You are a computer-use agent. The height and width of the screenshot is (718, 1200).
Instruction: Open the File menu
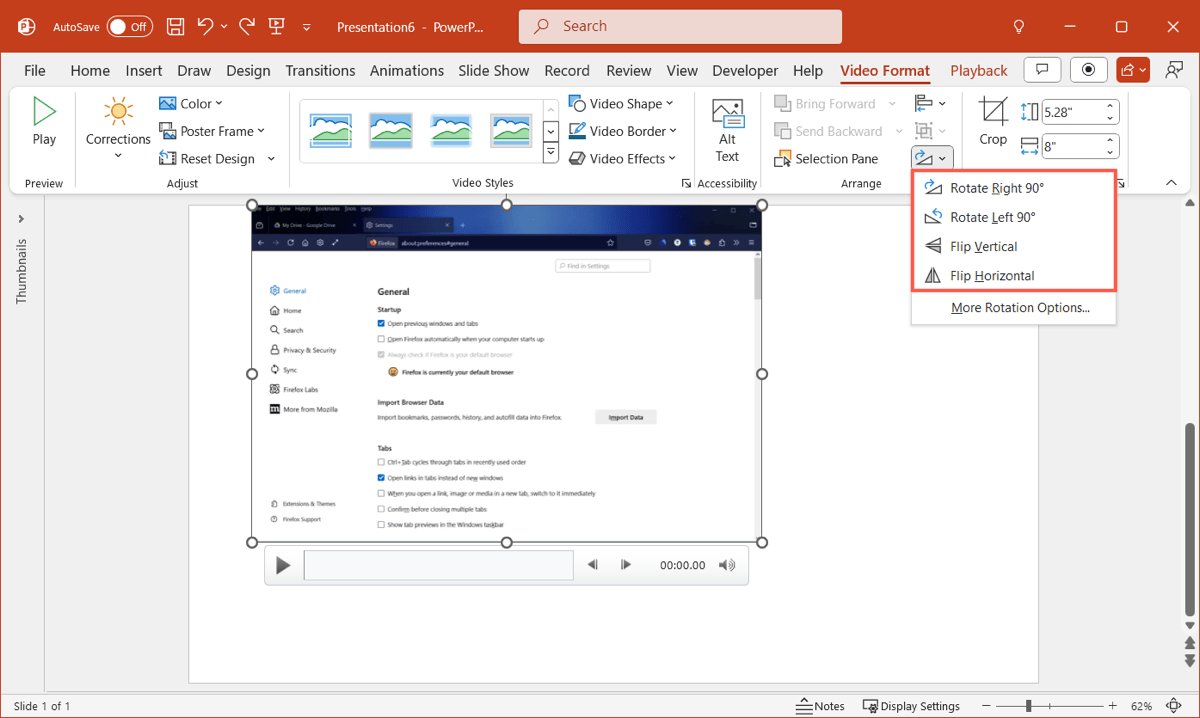pyautogui.click(x=35, y=71)
